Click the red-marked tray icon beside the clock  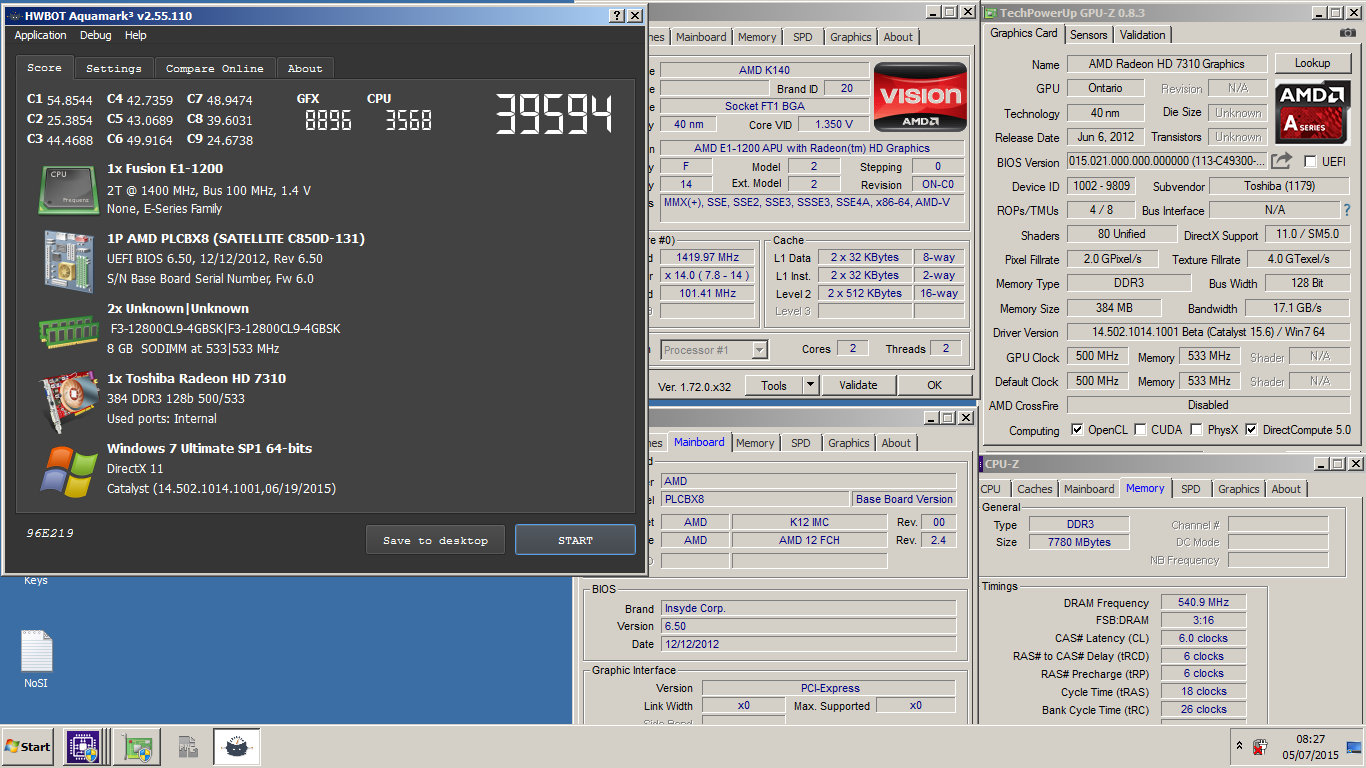click(1261, 746)
